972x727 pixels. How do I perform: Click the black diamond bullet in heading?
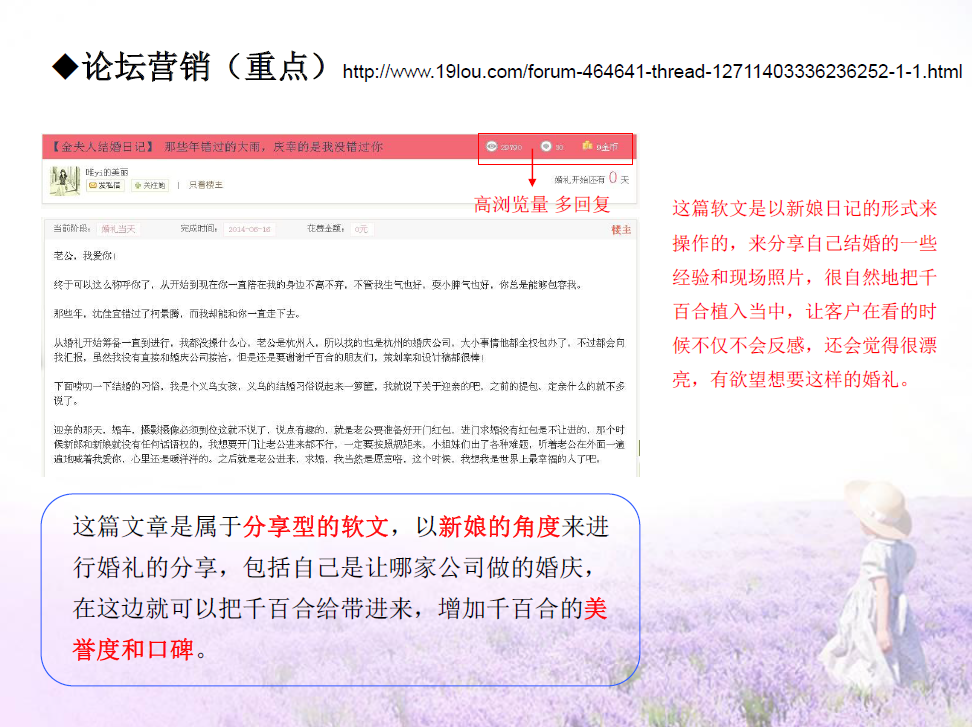[x=65, y=67]
